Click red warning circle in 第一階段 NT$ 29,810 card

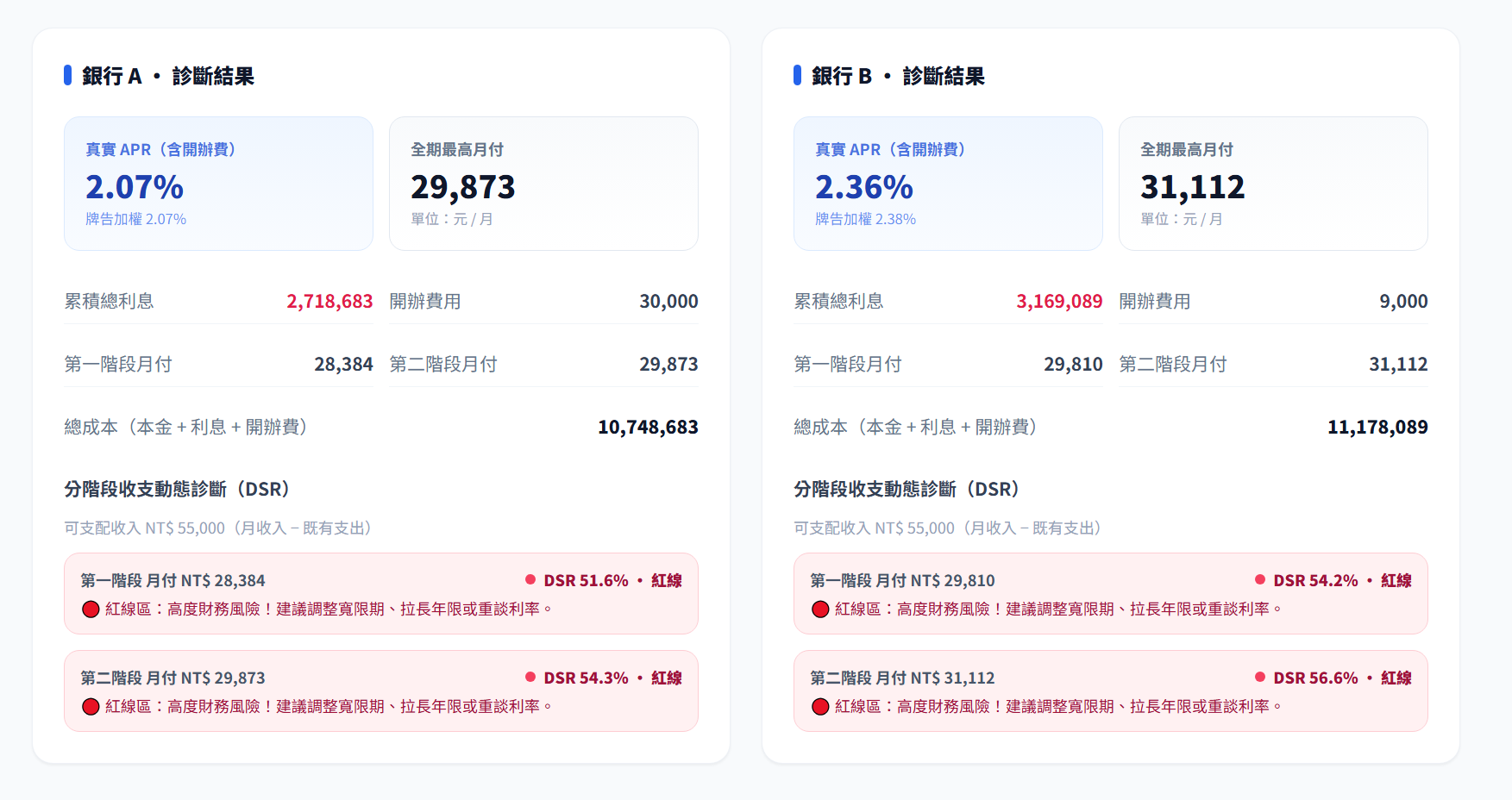click(x=820, y=609)
